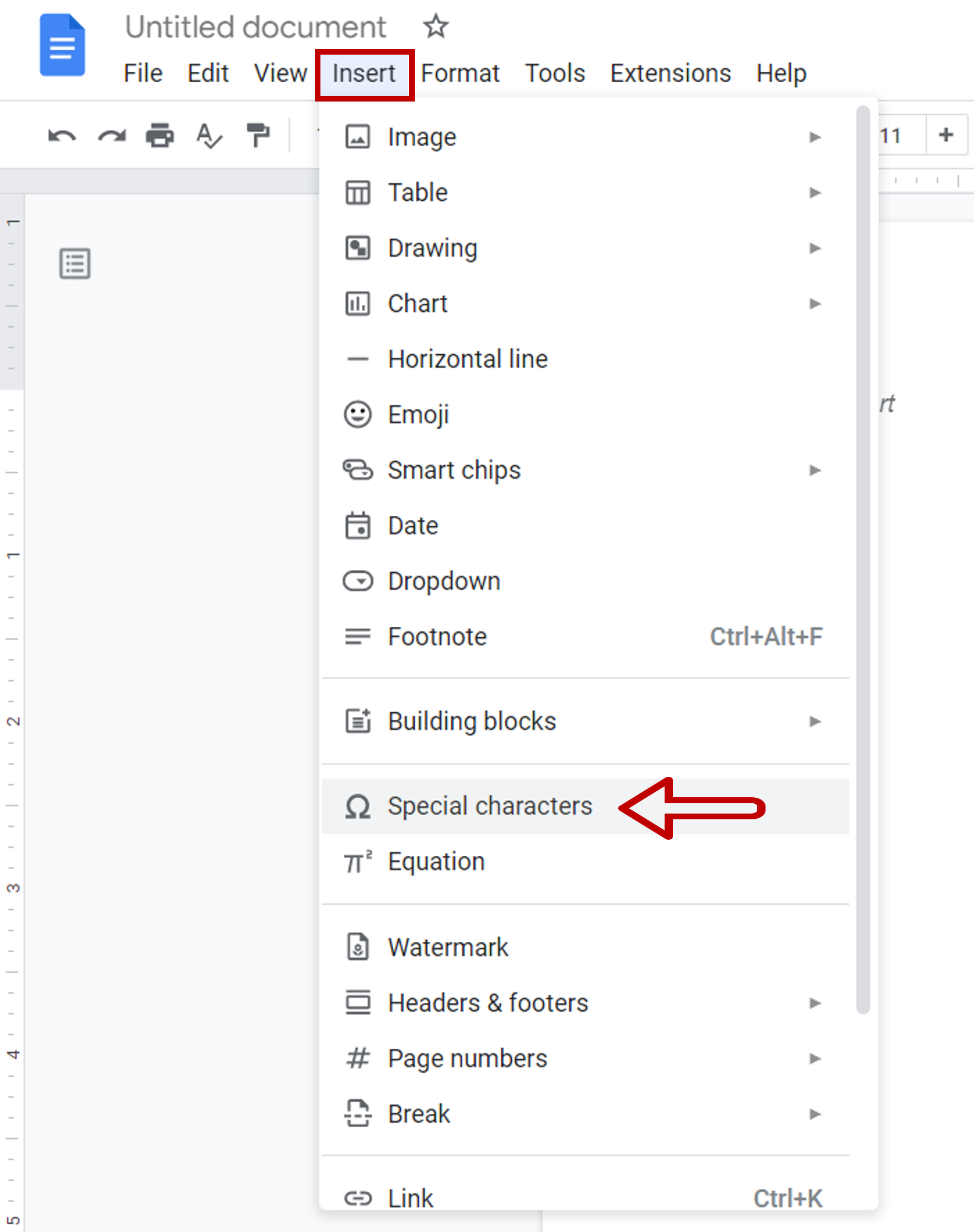This screenshot has height=1232, width=974.
Task: Star the Untitled document
Action: tap(435, 26)
